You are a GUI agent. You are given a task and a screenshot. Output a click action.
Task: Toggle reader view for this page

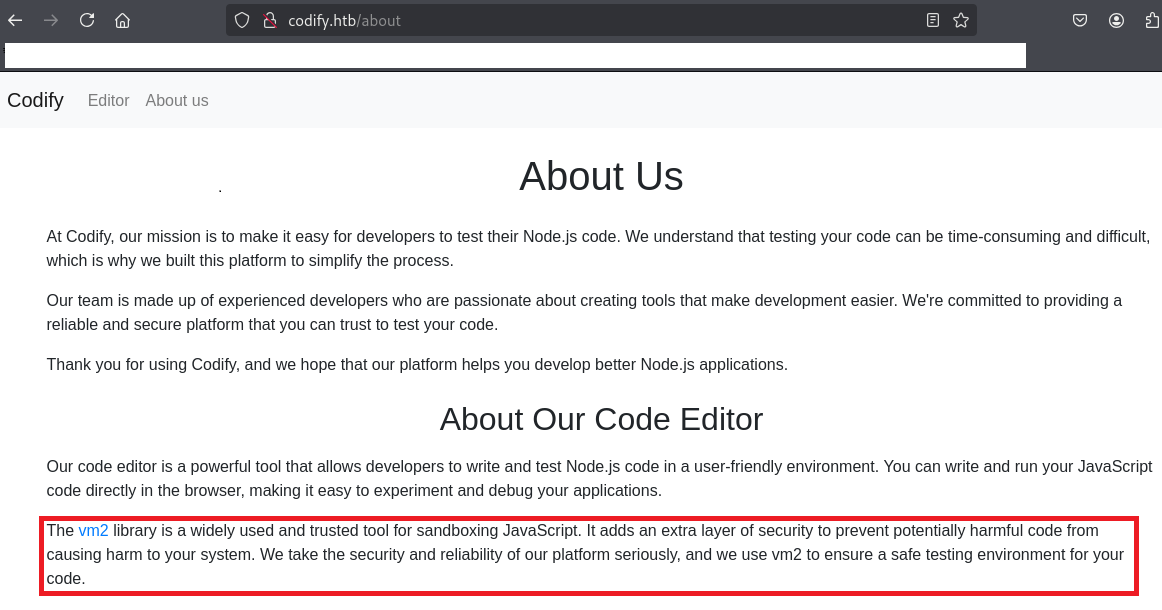click(932, 20)
